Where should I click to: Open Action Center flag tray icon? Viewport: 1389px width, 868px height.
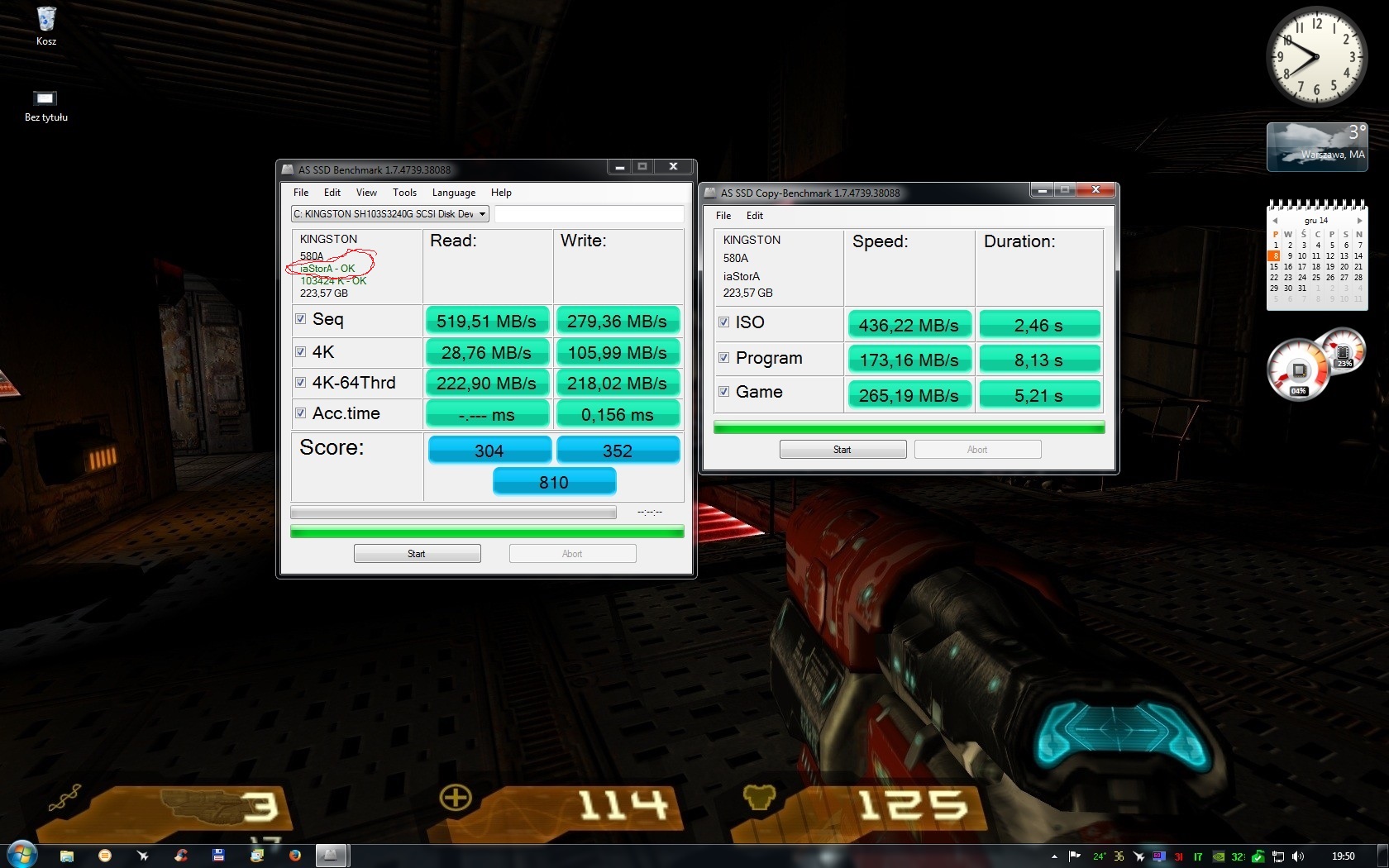[x=1075, y=856]
